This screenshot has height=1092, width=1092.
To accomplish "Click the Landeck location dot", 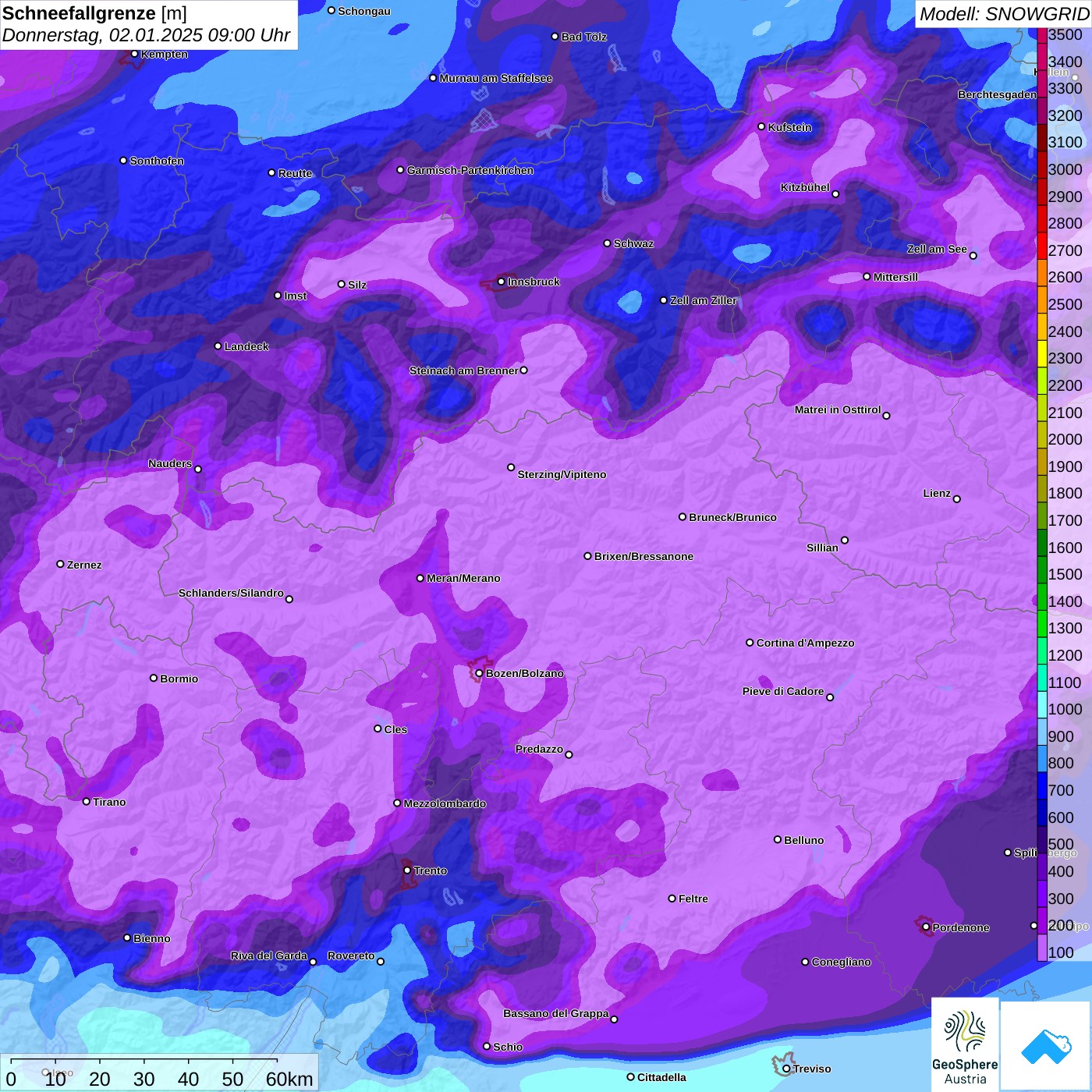I will [218, 346].
